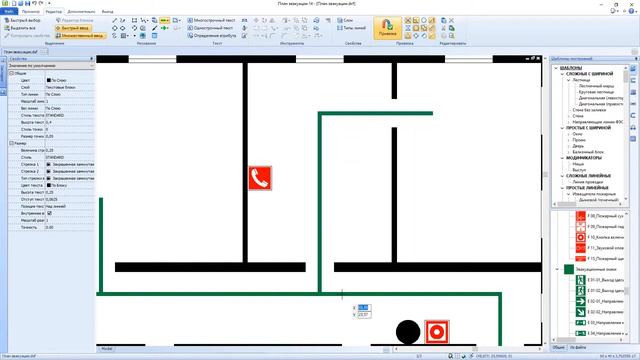Open the Слои layers dialog
640x360 pixels.
coord(345,20)
